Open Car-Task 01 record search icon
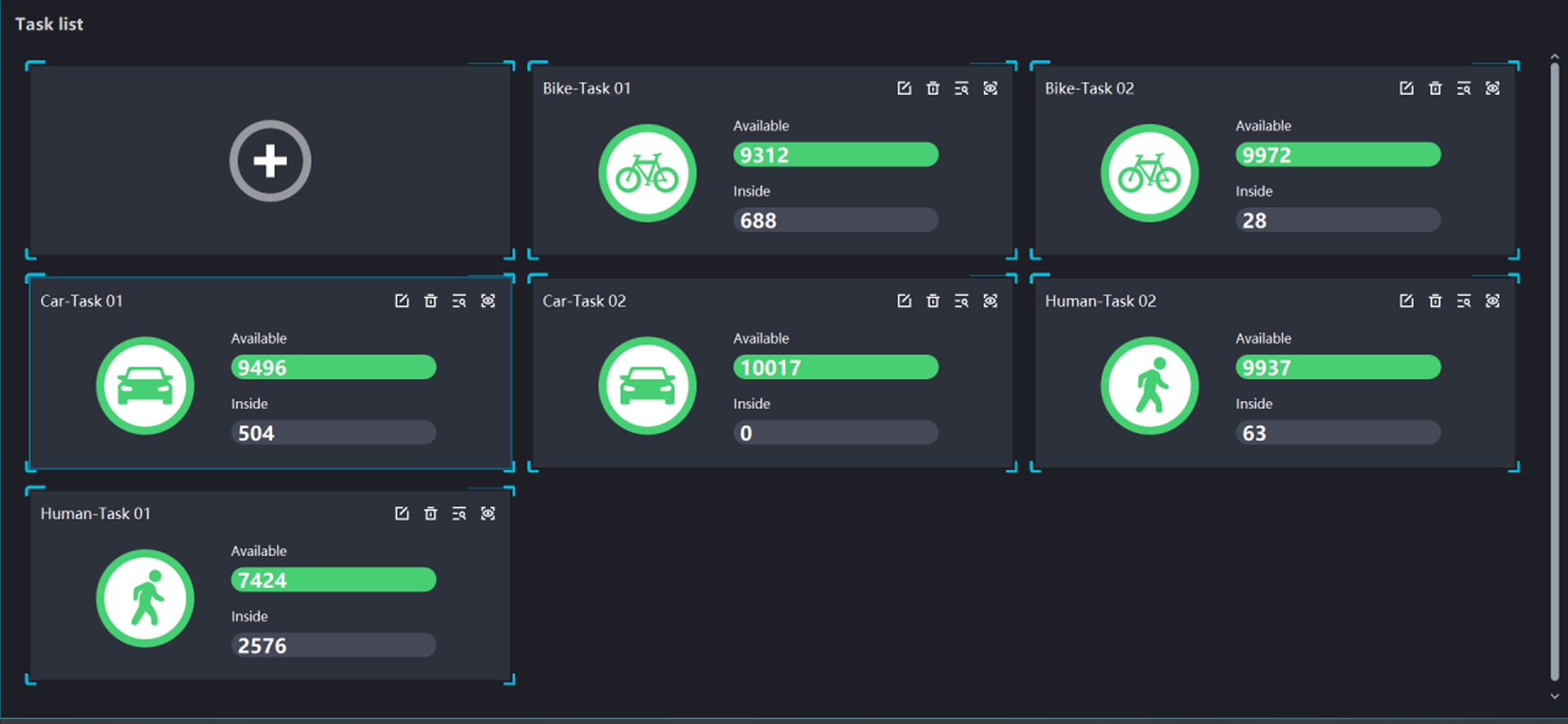The width and height of the screenshot is (1568, 724). (x=459, y=301)
